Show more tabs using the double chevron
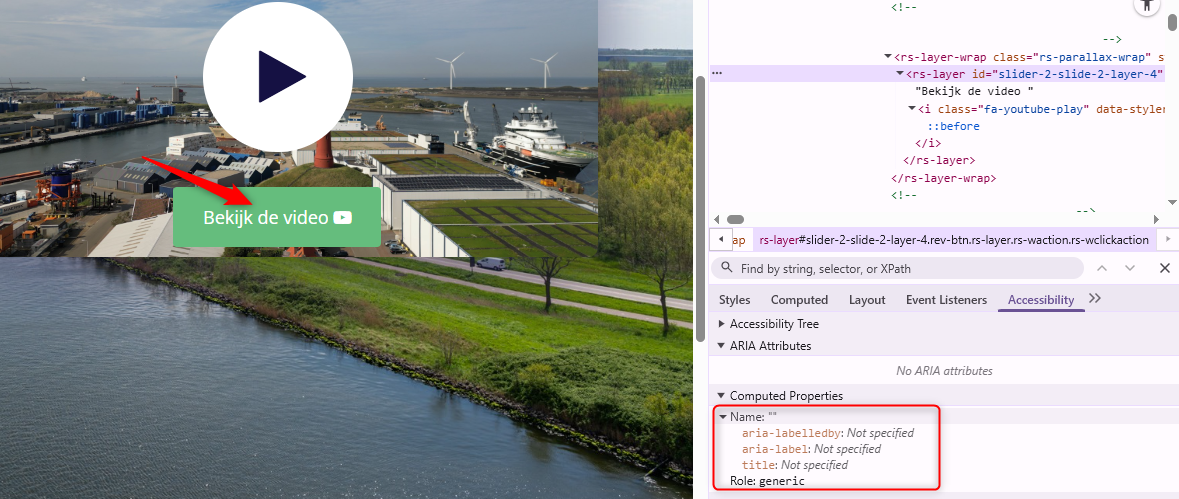1179x499 pixels. (x=1095, y=299)
